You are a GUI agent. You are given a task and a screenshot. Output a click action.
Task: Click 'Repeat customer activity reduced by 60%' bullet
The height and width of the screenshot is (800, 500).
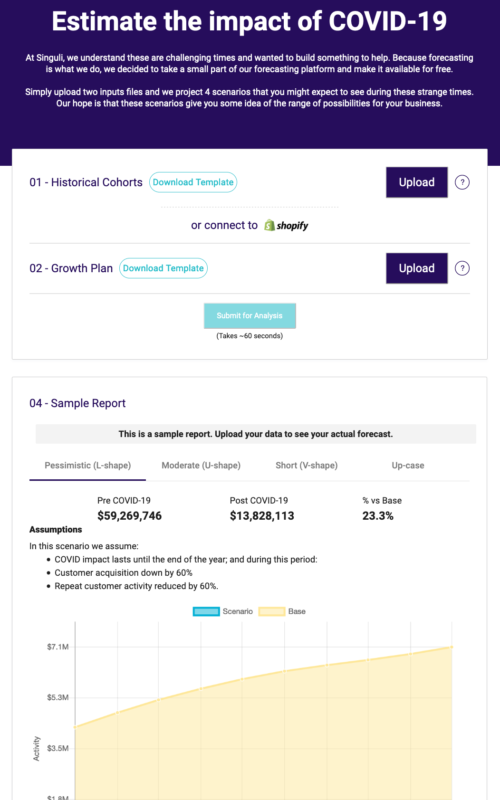click(136, 586)
